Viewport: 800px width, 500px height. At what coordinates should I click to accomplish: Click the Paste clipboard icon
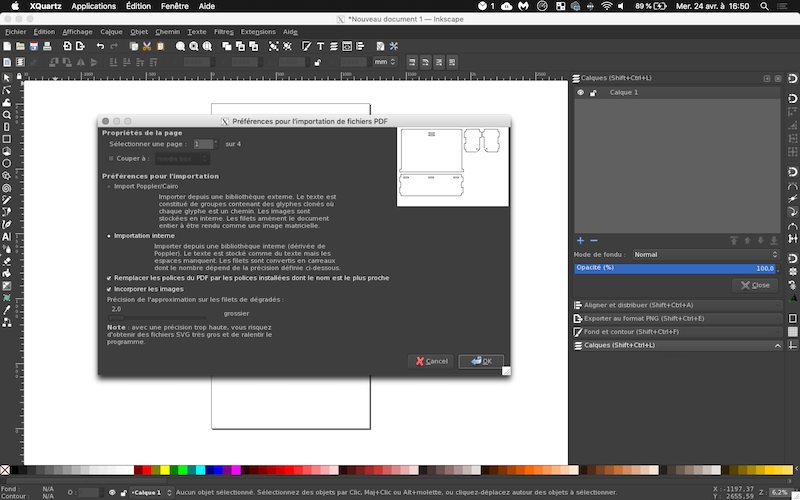point(160,46)
